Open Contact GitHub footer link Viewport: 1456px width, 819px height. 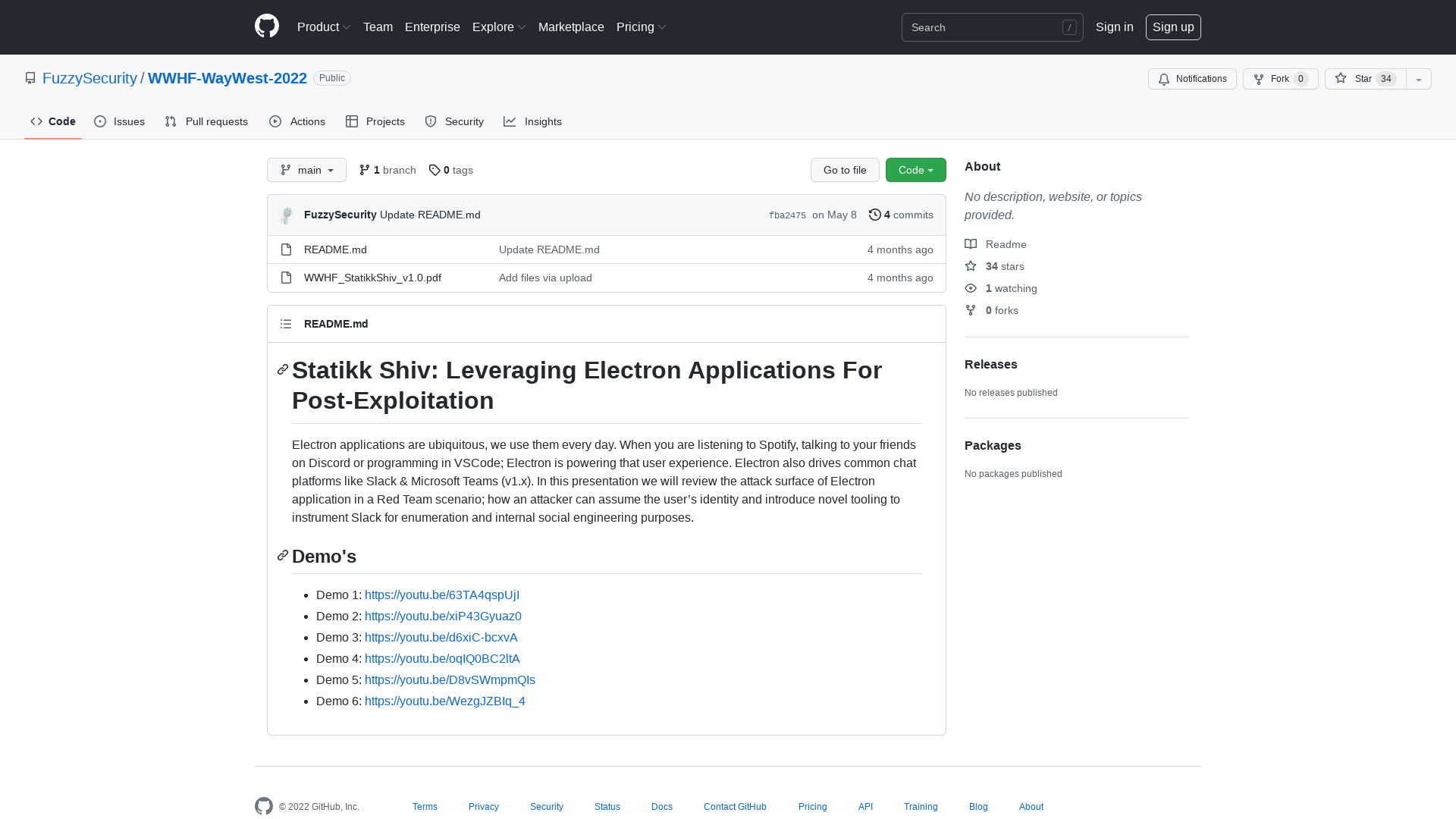(x=735, y=806)
